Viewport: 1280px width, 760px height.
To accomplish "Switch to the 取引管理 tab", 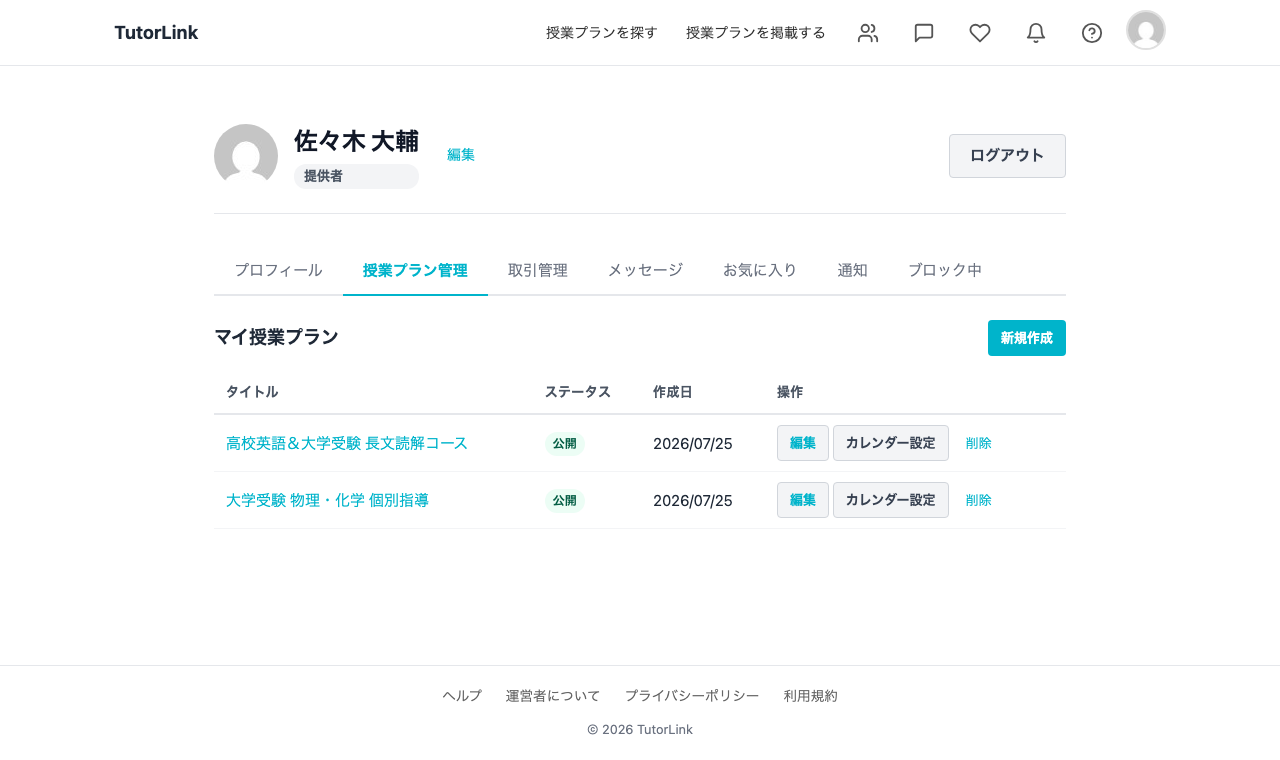I will pos(538,270).
